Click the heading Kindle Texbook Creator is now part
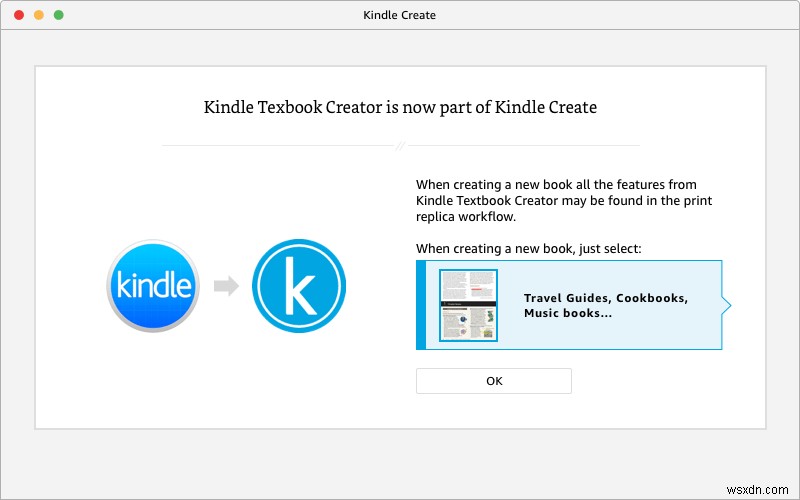This screenshot has height=500, width=800. 400,107
